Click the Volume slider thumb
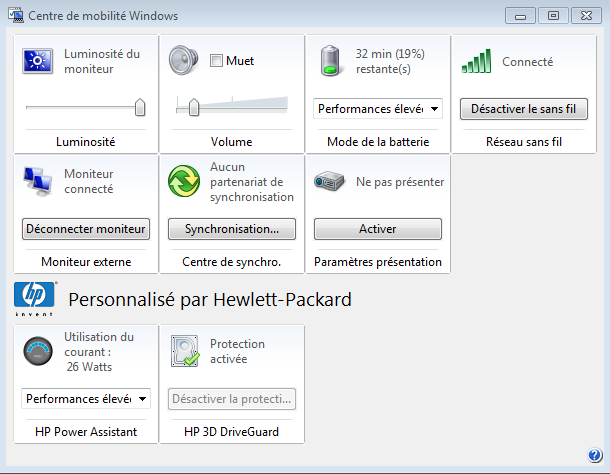Viewport: 610px width, 474px height. pyautogui.click(x=193, y=107)
